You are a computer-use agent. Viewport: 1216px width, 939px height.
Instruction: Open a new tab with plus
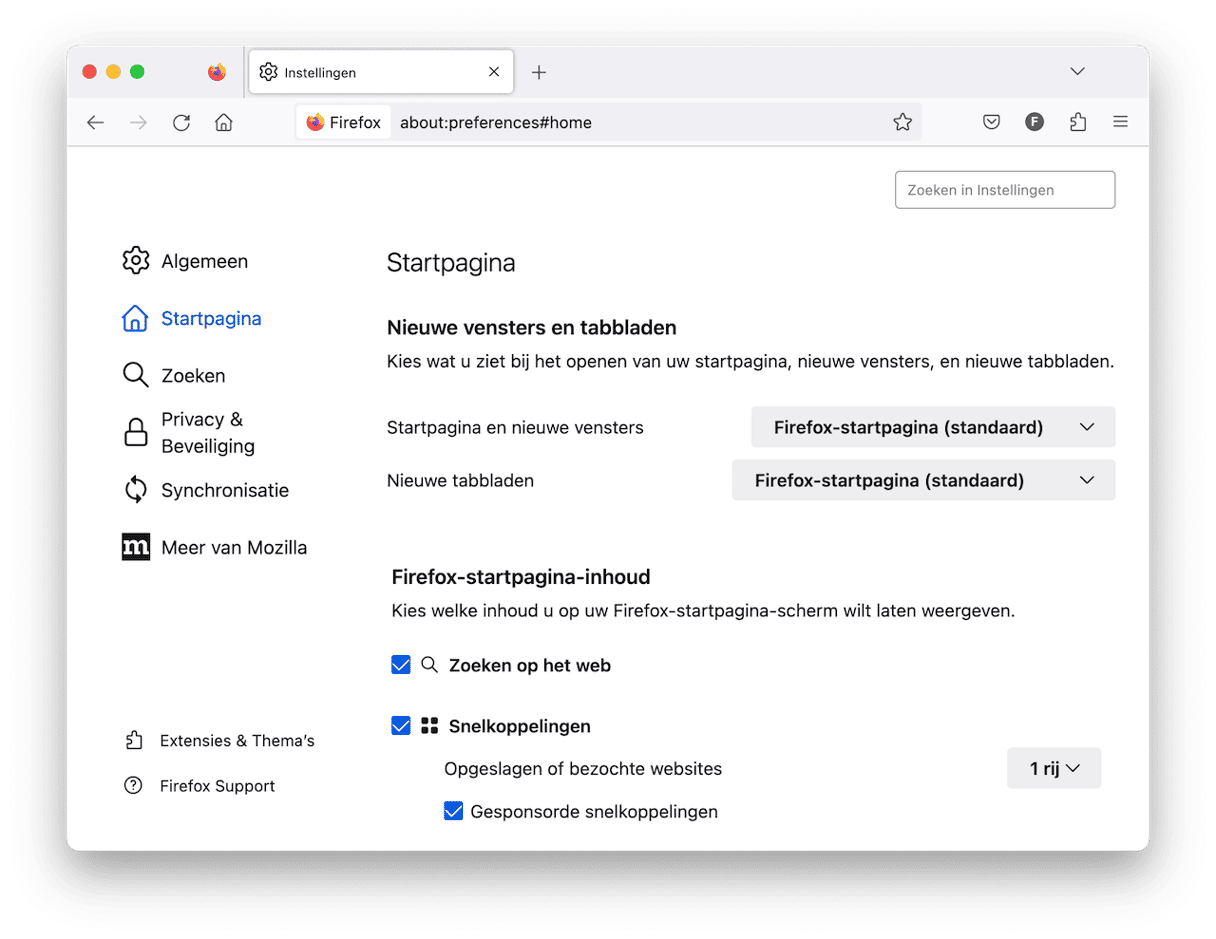(539, 72)
